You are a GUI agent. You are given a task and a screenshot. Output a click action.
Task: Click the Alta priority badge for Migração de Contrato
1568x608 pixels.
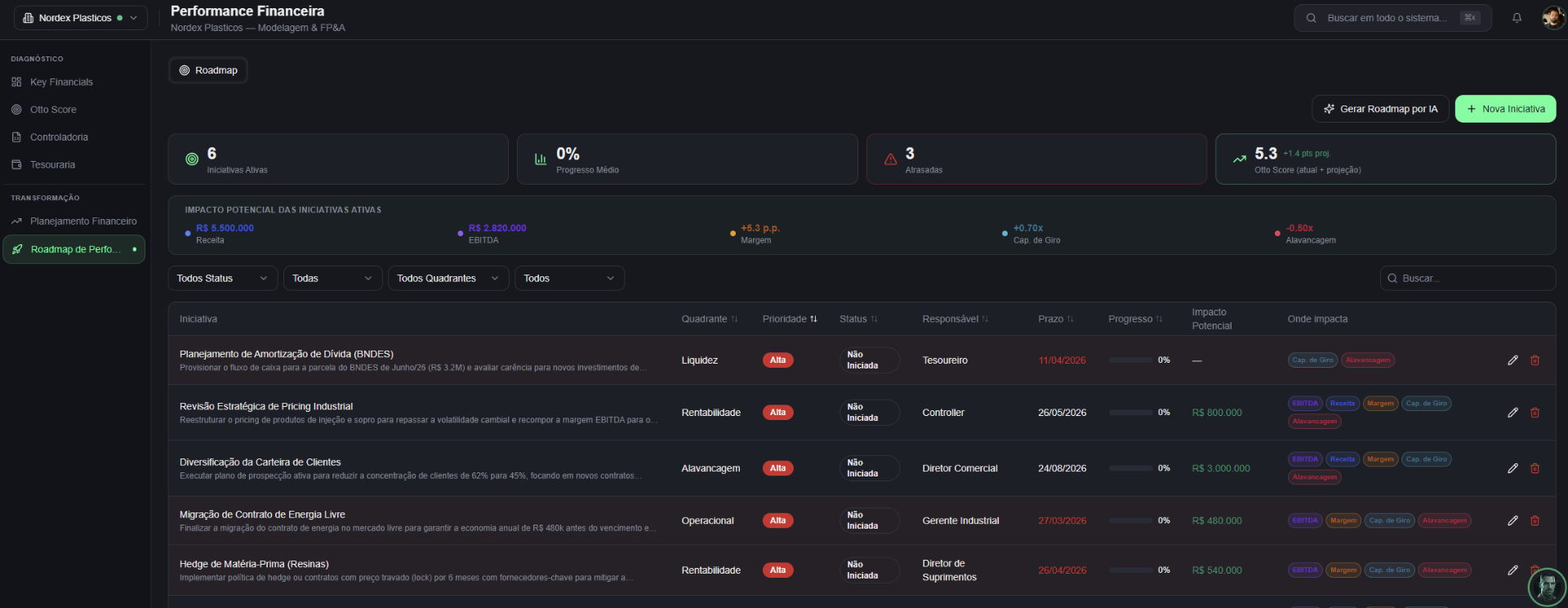click(777, 521)
